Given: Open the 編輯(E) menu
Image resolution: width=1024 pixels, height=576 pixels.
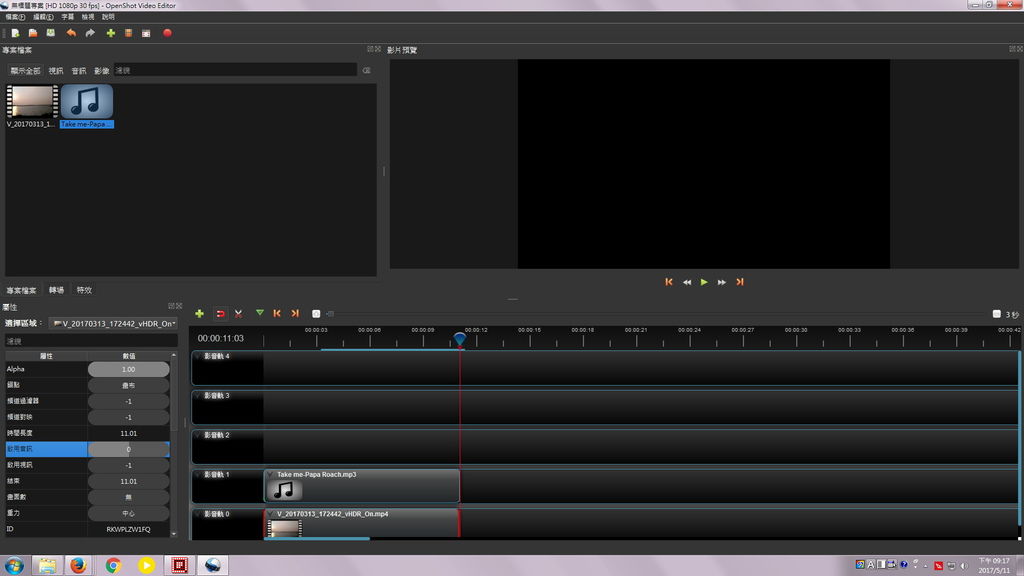Looking at the screenshot, I should click(x=43, y=17).
